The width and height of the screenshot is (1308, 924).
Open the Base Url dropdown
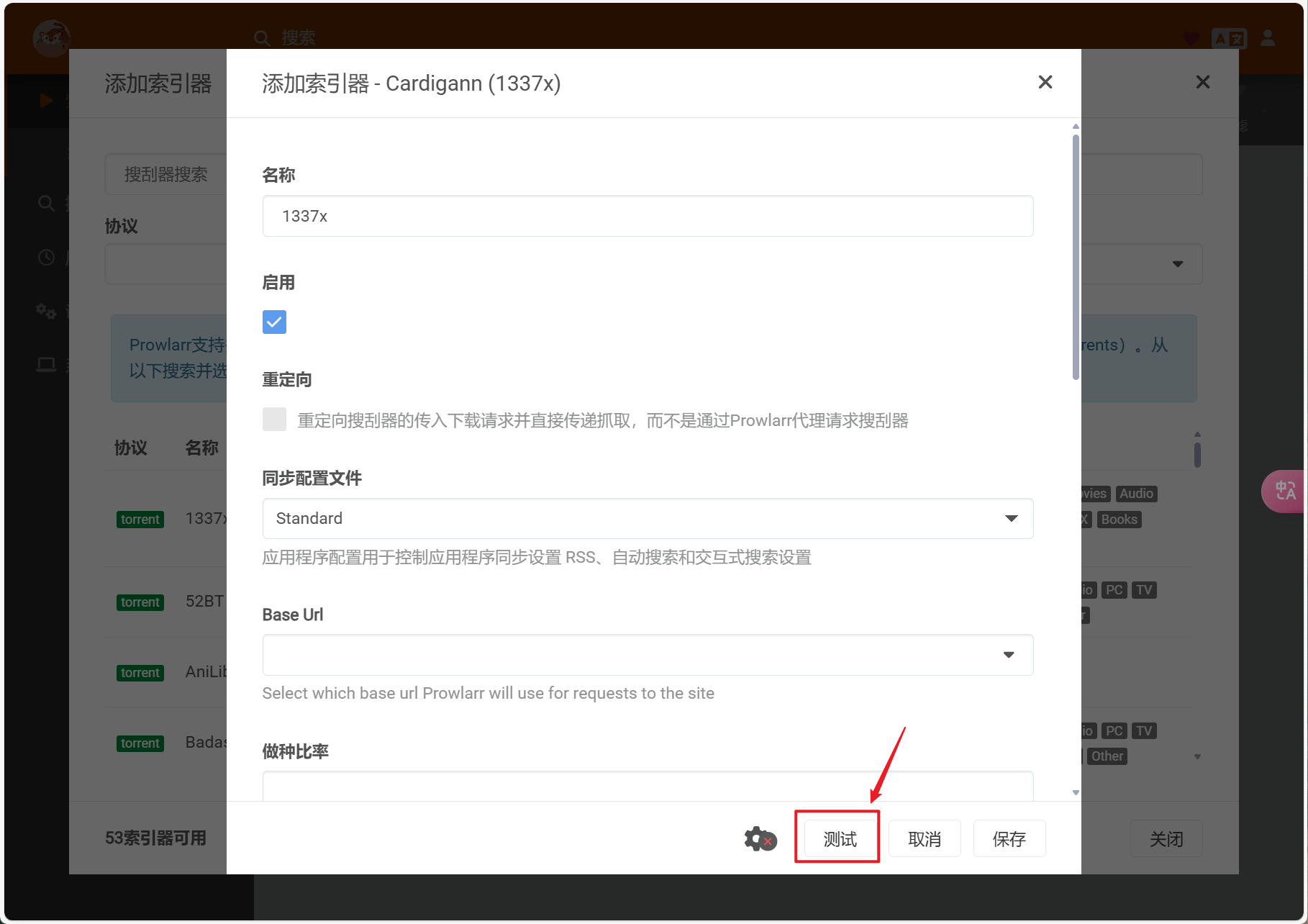click(x=648, y=655)
